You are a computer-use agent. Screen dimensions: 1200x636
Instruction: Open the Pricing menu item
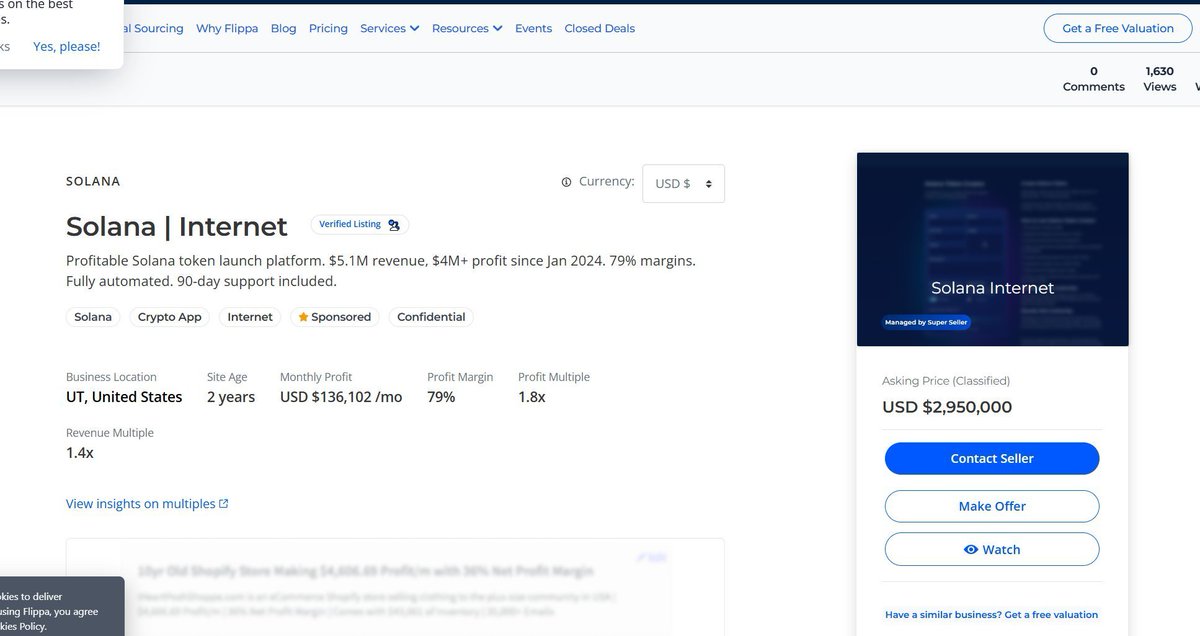click(x=328, y=28)
